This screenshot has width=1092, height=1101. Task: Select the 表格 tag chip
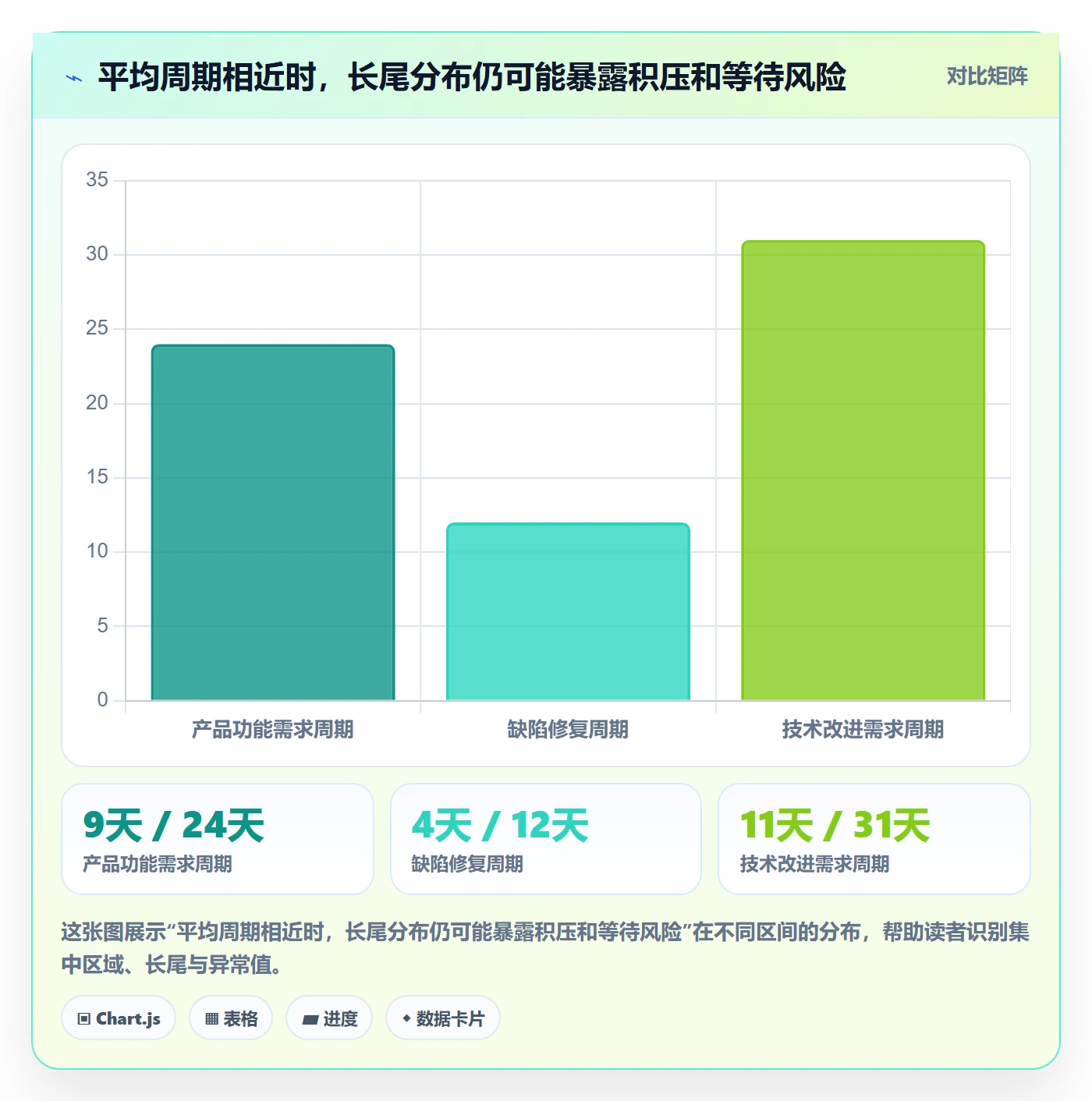pyautogui.click(x=231, y=1018)
